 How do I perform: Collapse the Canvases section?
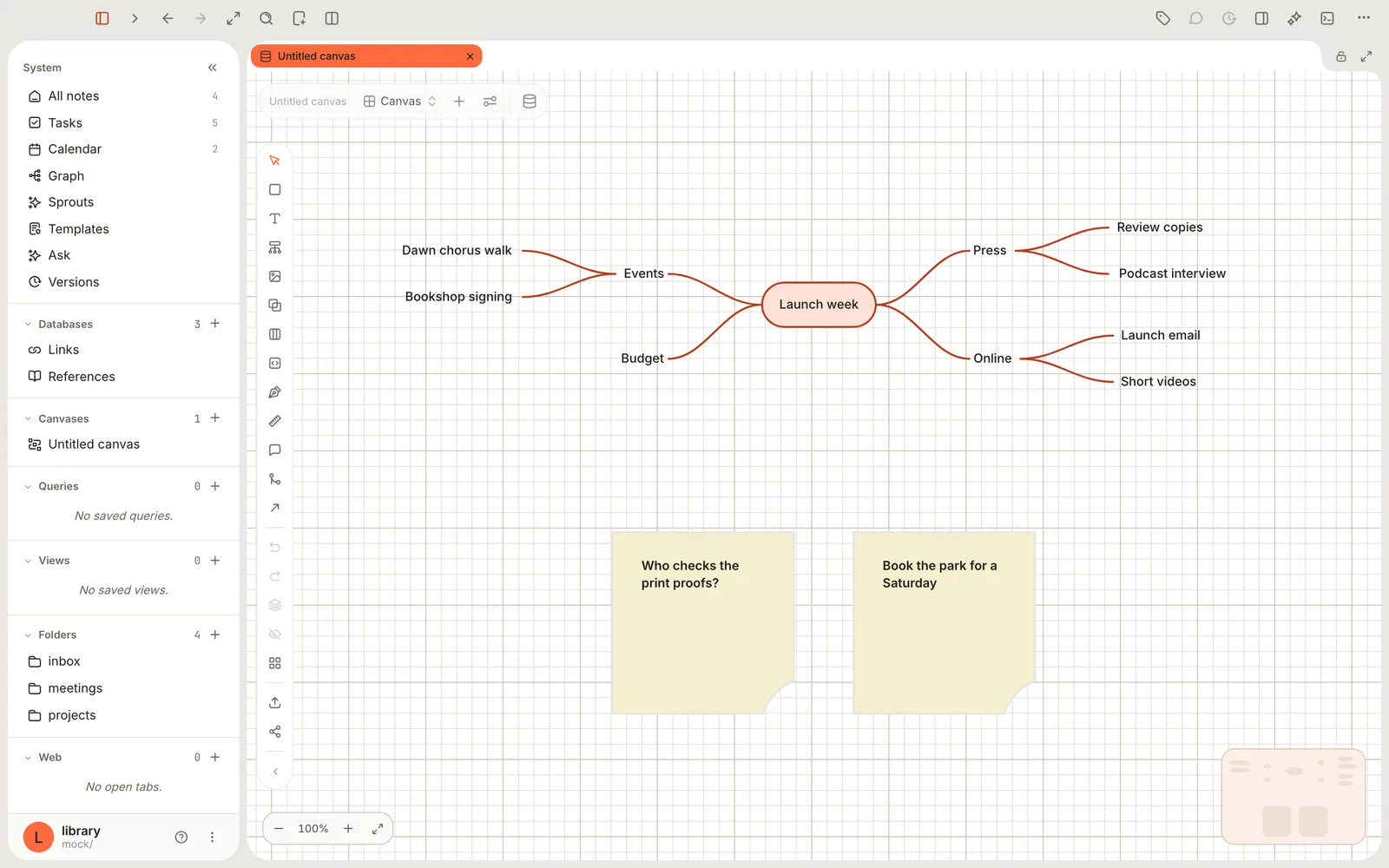click(x=28, y=419)
